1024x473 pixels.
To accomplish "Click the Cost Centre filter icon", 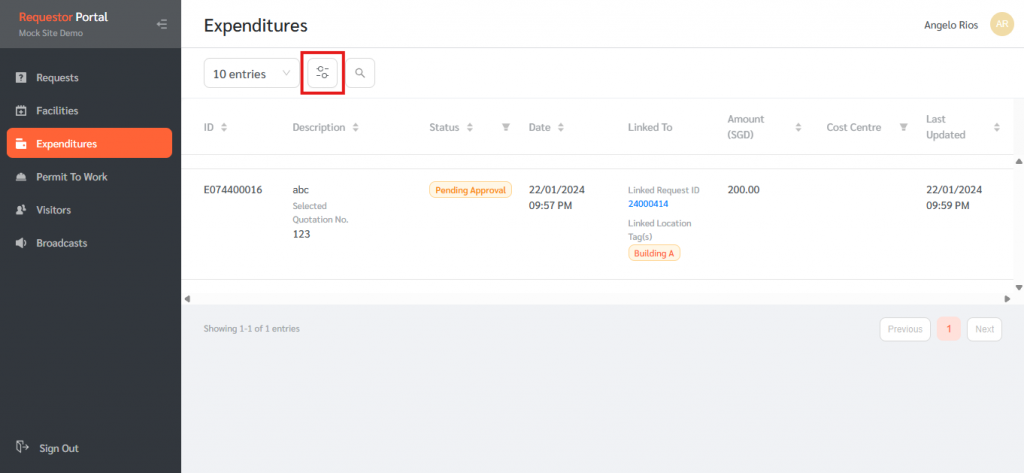I will pyautogui.click(x=902, y=128).
